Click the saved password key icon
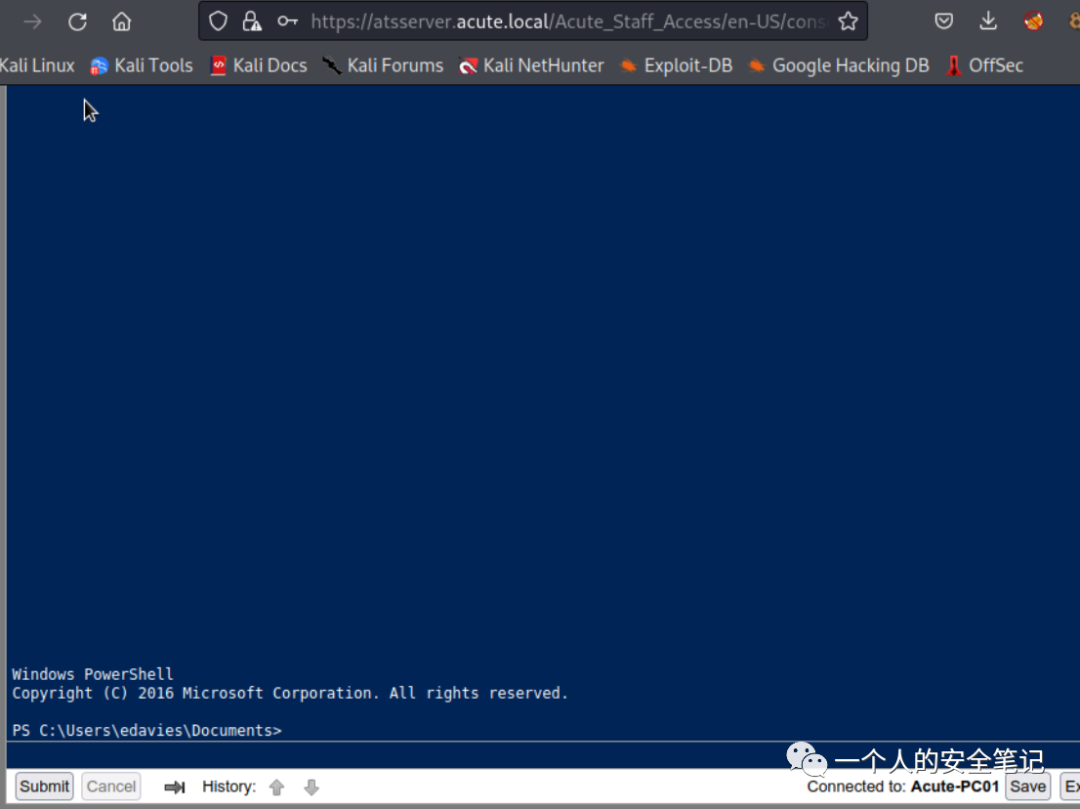Image resolution: width=1080 pixels, height=809 pixels. 287,22
